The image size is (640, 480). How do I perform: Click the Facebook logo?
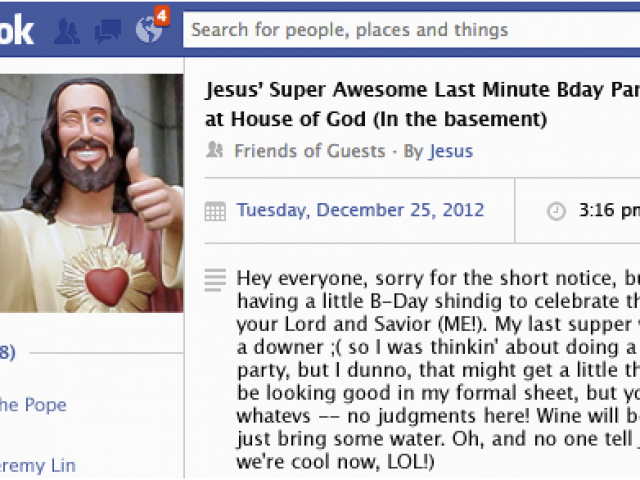16,31
